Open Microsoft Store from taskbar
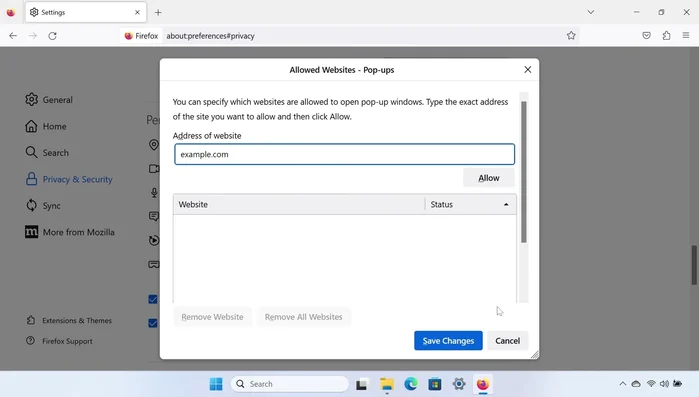Viewport: 699px width, 397px height. click(435, 384)
